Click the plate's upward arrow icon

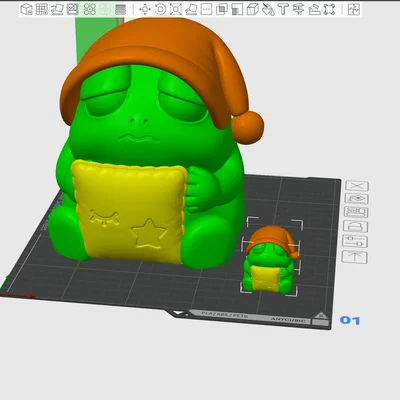tap(355, 257)
